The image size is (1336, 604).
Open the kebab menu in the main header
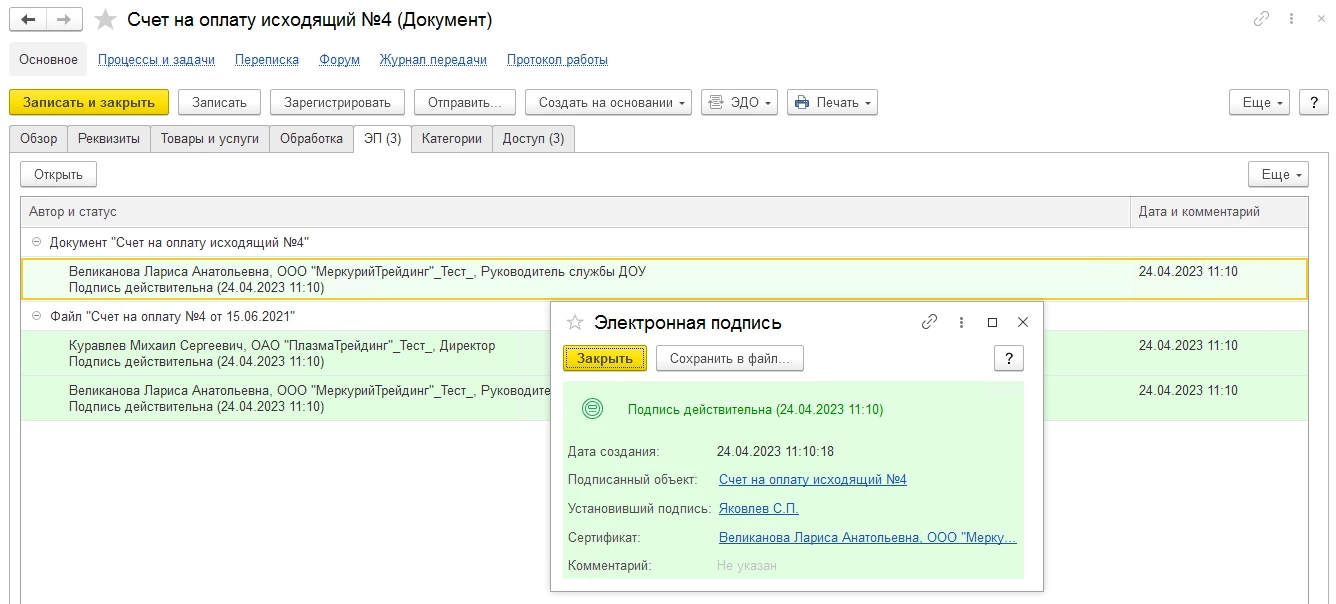(1293, 19)
